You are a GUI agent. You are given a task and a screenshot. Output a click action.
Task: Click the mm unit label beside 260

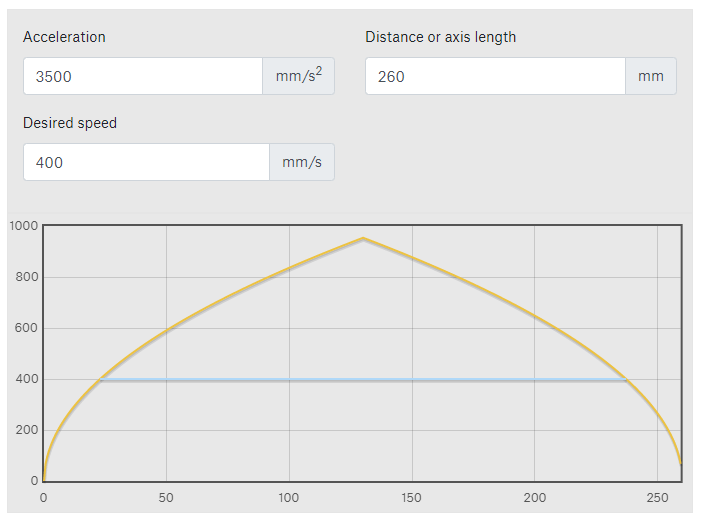tap(651, 76)
